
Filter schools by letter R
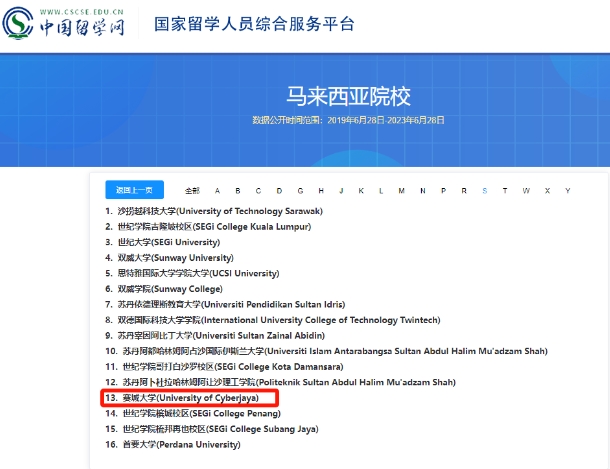coord(464,191)
